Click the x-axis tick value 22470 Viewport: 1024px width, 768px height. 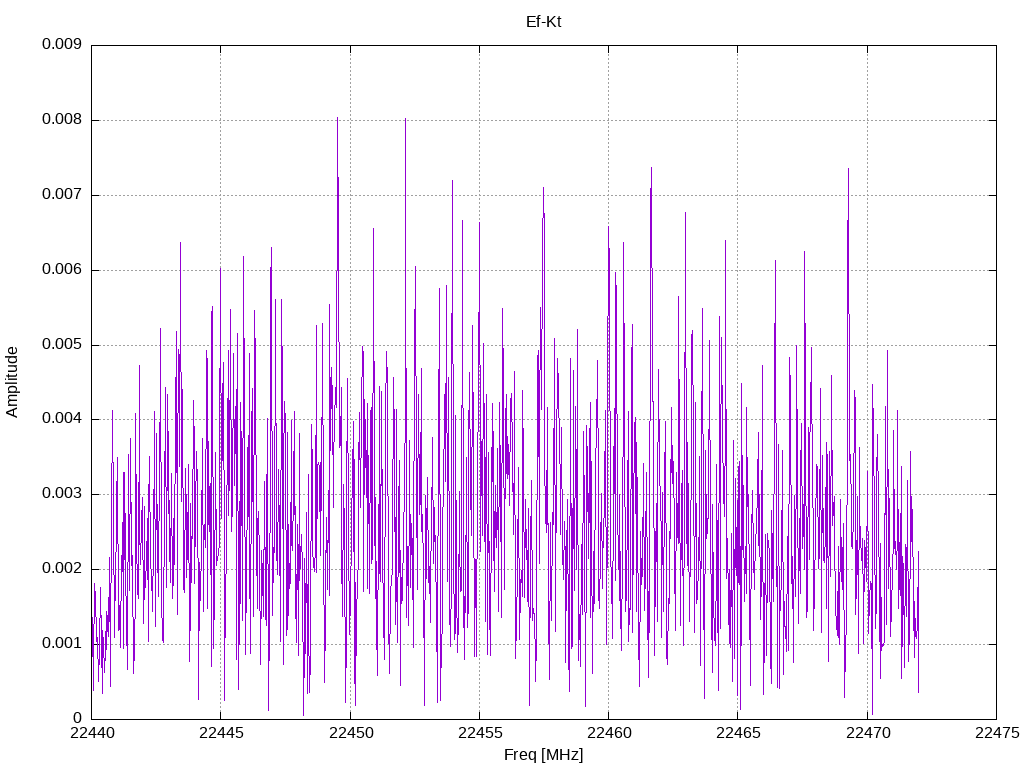[868, 733]
